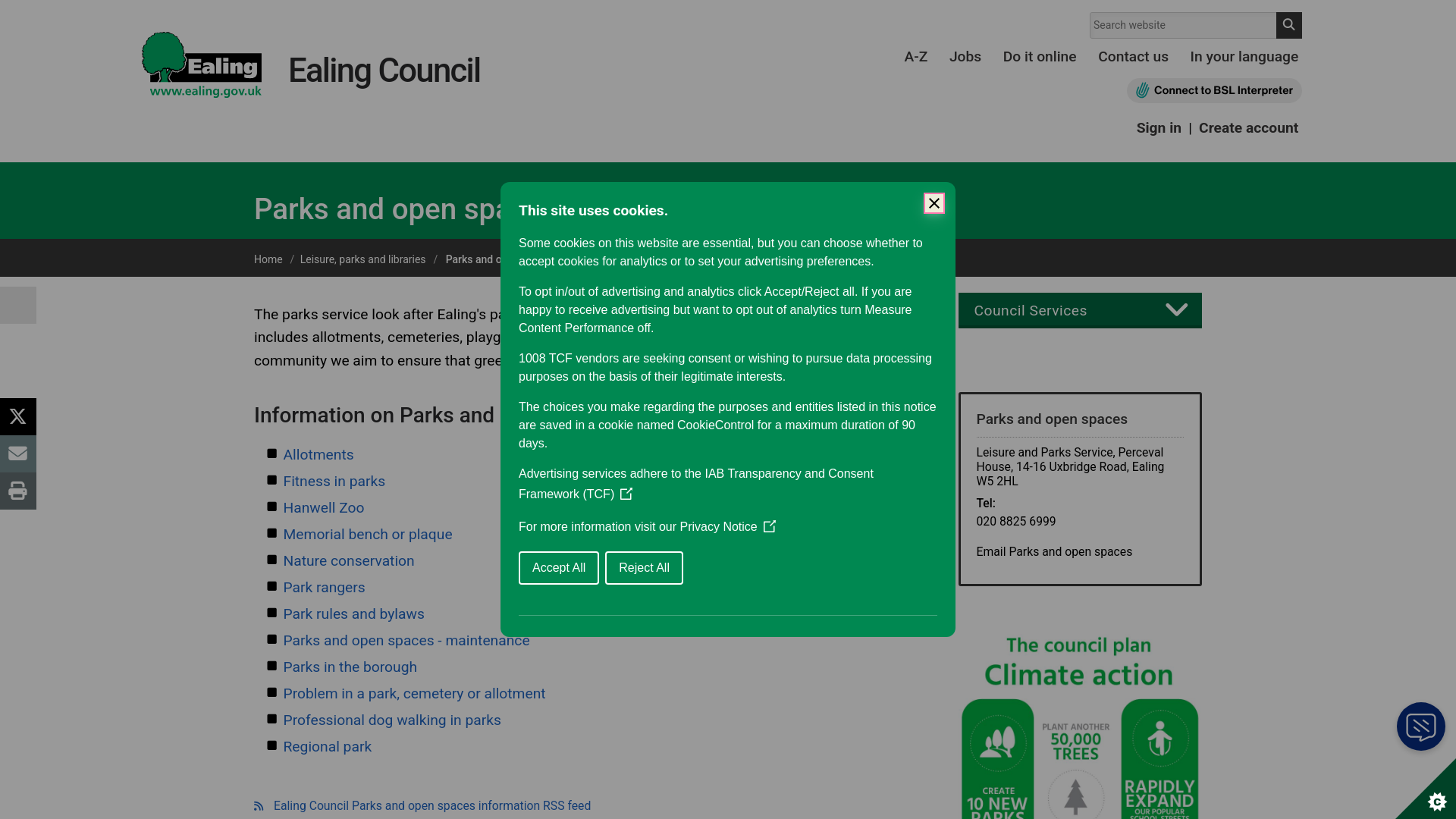
Task: Open Fitness in parks link
Action: tap(334, 482)
